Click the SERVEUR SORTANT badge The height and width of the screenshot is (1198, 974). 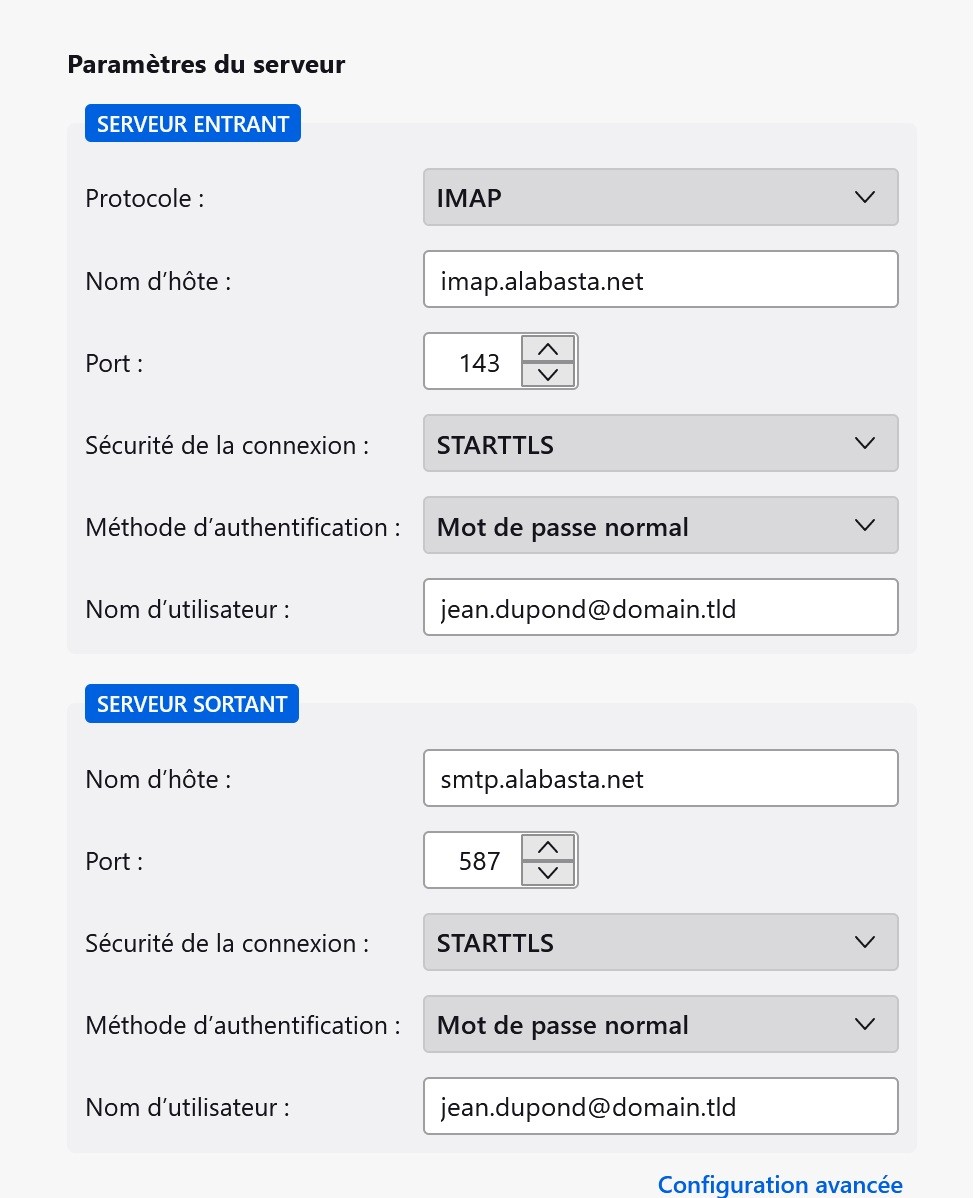coord(192,703)
